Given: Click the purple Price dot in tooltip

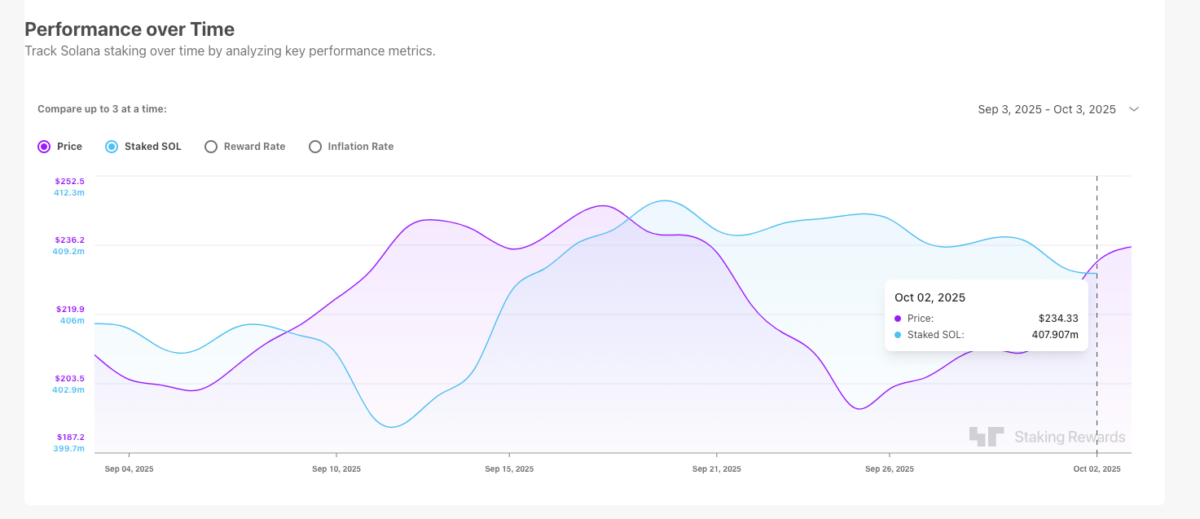Looking at the screenshot, I should point(898,318).
